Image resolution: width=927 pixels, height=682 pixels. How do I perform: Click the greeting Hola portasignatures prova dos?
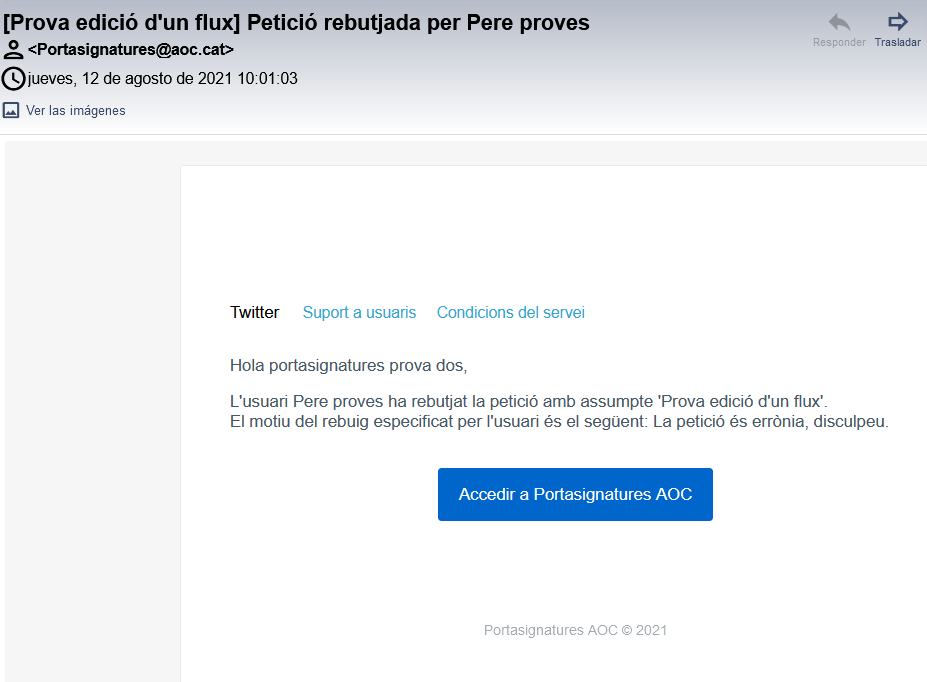point(348,365)
